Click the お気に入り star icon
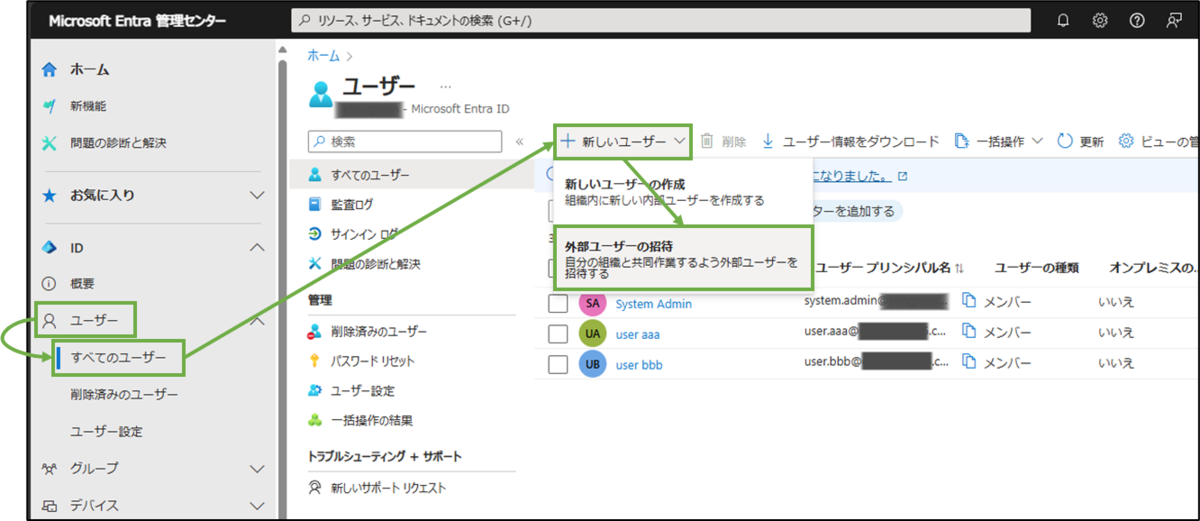This screenshot has height=521, width=1200. click(49, 195)
